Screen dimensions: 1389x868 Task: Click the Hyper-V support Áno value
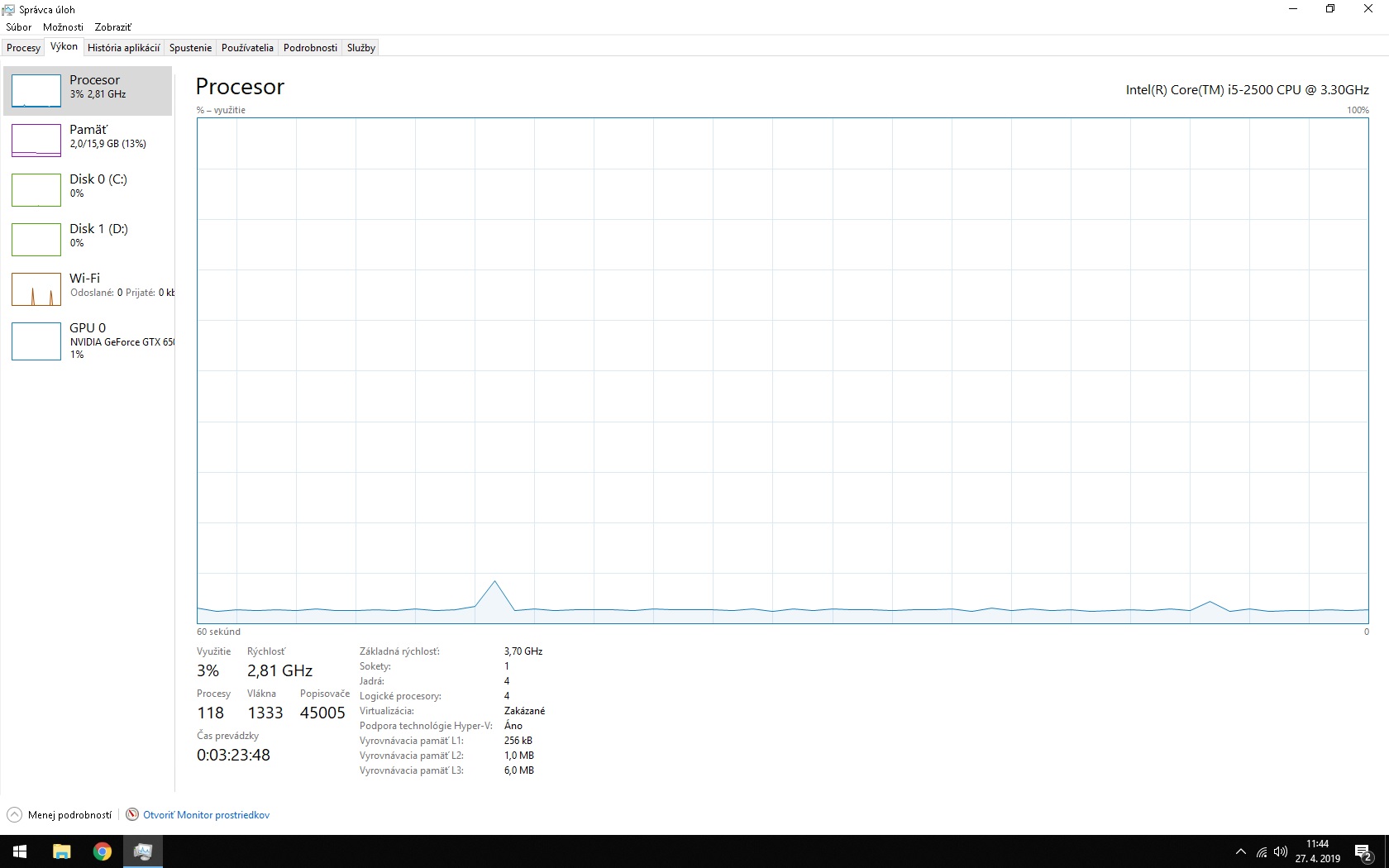click(513, 726)
